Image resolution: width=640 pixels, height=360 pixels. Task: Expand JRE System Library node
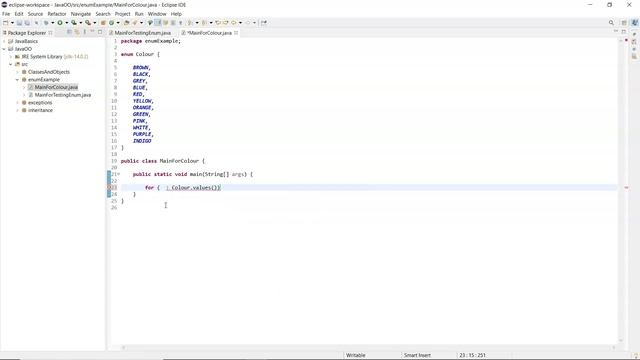coord(11,57)
